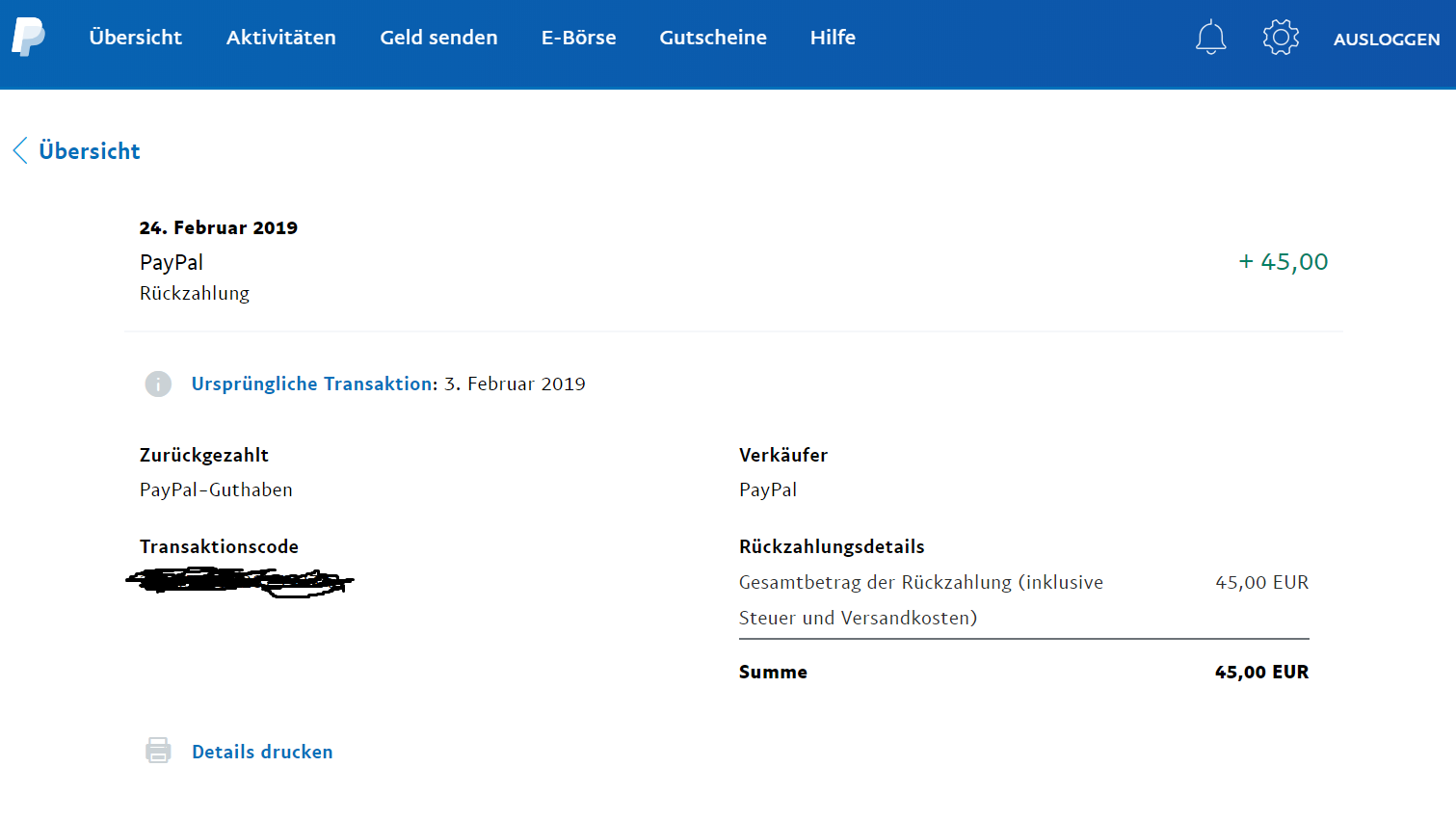The width and height of the screenshot is (1456, 820).
Task: Click the PayPal logo icon
Action: pyautogui.click(x=28, y=38)
